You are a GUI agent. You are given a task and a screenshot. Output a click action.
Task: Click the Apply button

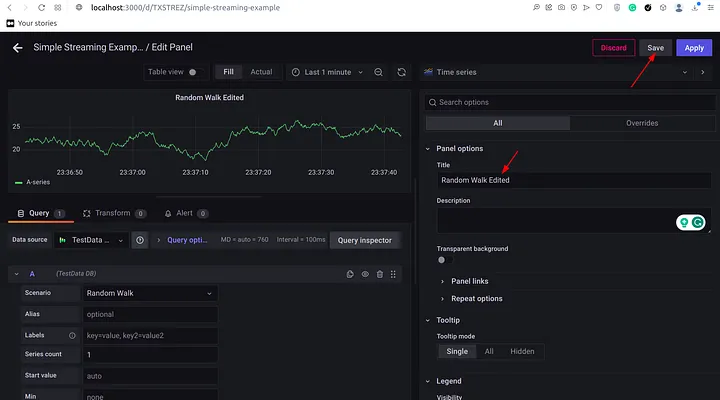tap(694, 48)
